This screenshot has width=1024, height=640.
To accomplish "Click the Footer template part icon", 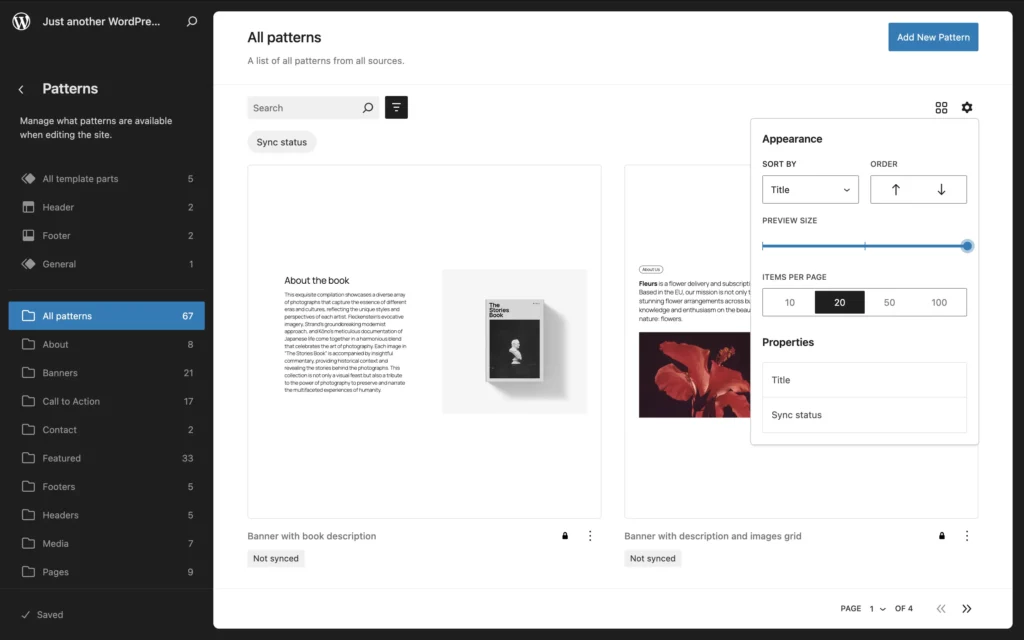I will click(28, 235).
